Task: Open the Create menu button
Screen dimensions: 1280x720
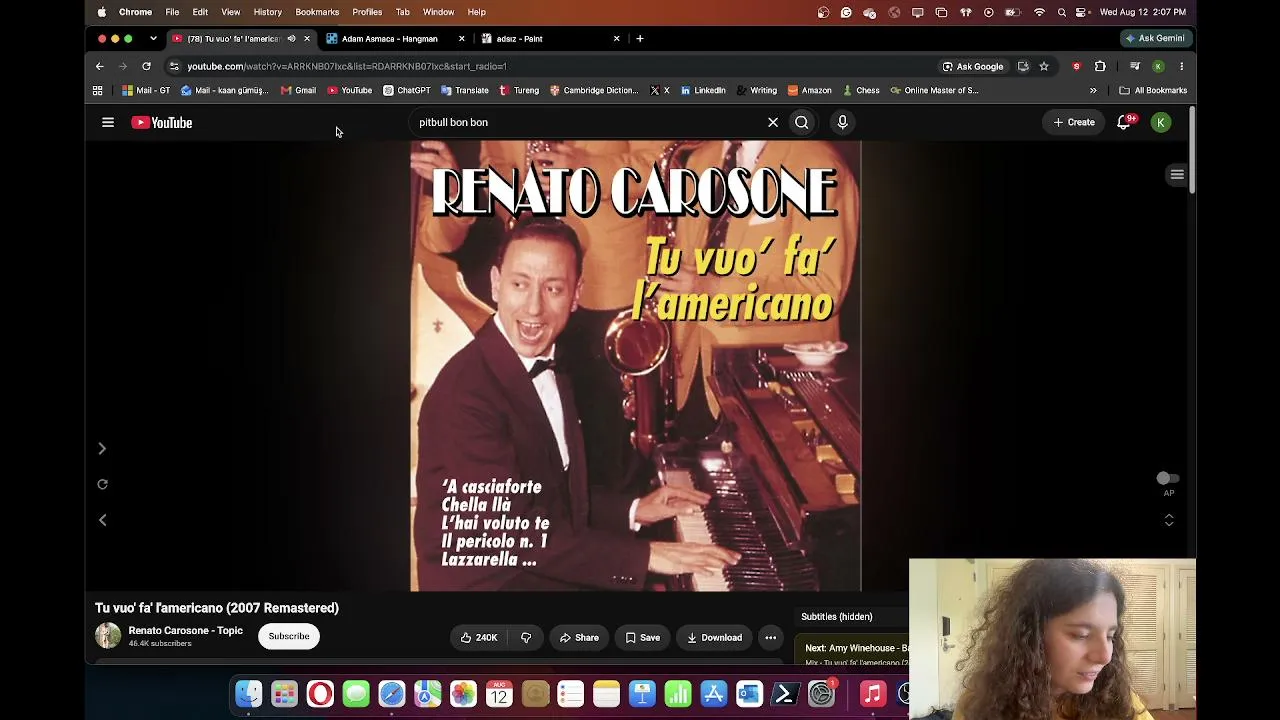Action: pyautogui.click(x=1074, y=122)
